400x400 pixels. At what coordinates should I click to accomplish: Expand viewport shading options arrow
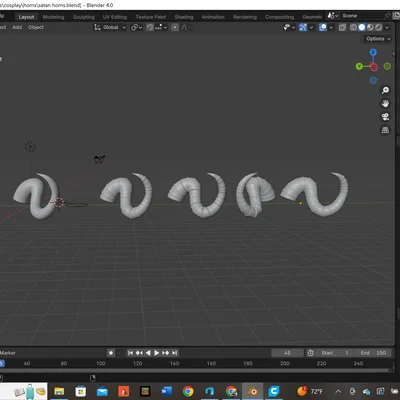(387, 27)
